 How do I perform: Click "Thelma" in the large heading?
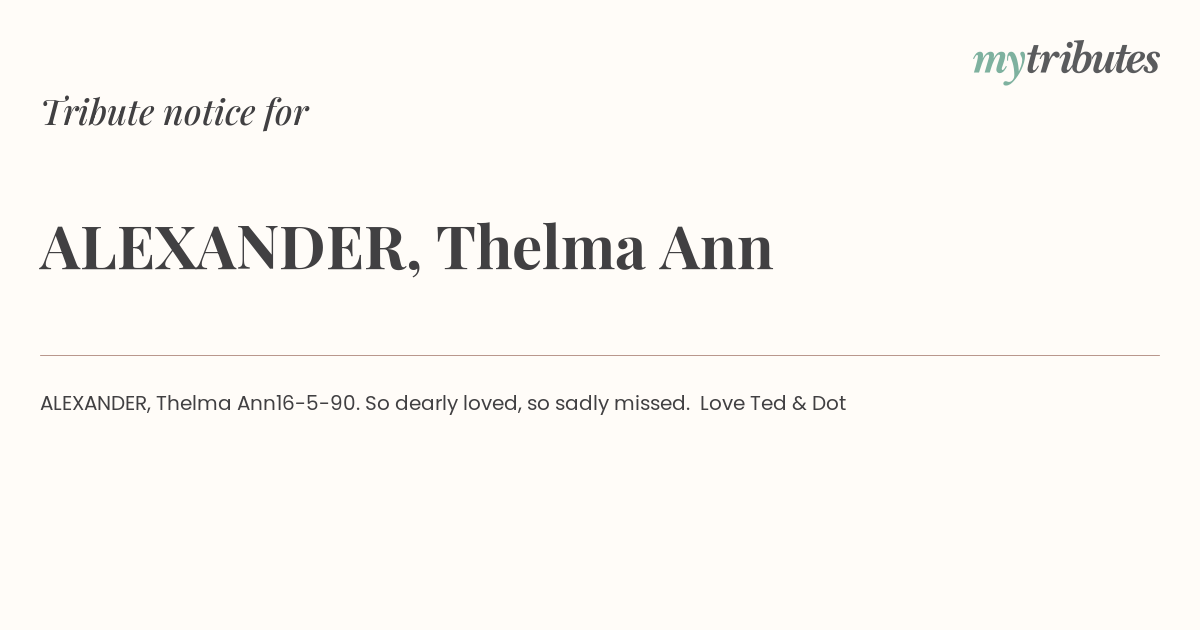pyautogui.click(x=541, y=247)
